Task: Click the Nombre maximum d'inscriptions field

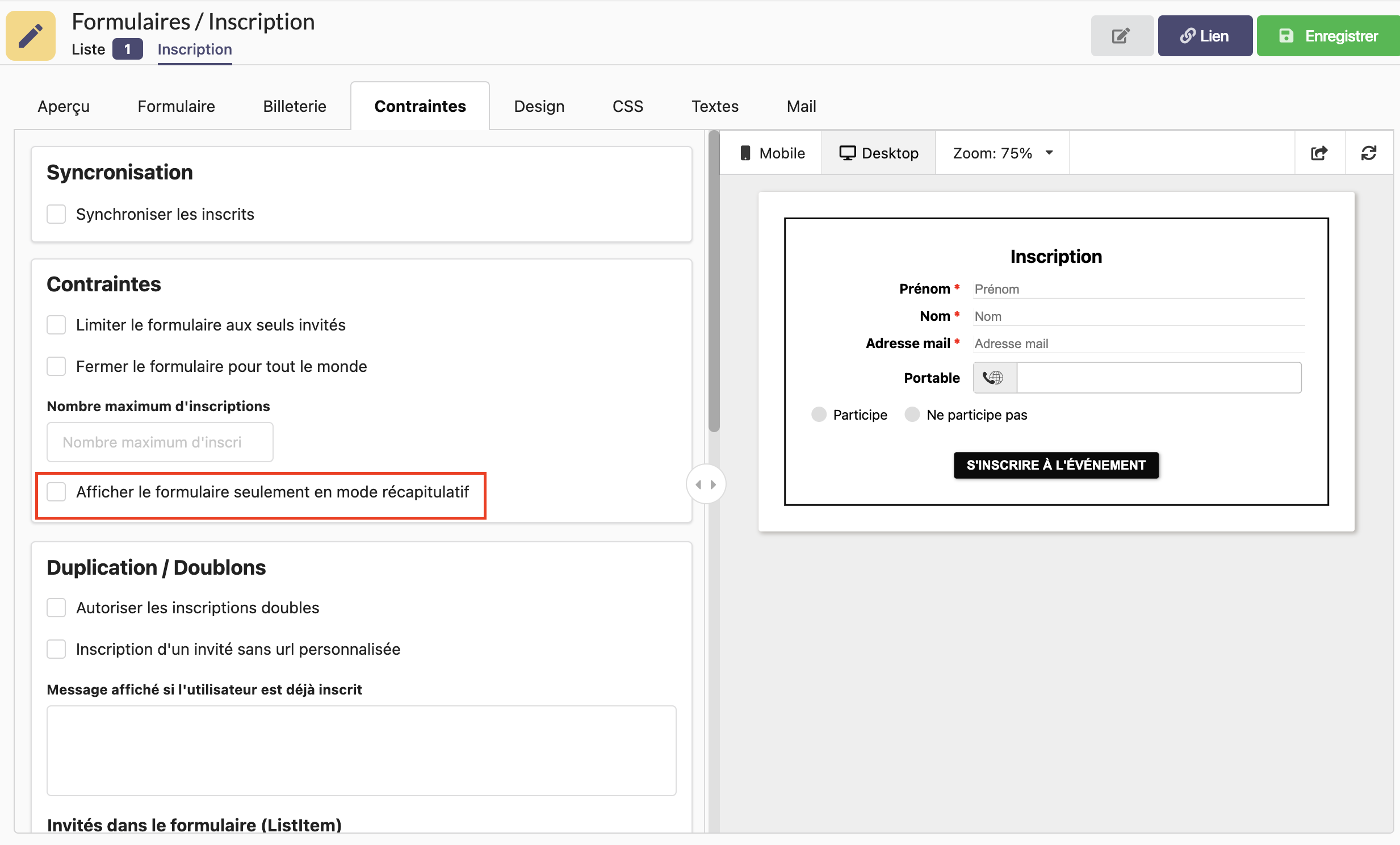Action: pyautogui.click(x=160, y=442)
